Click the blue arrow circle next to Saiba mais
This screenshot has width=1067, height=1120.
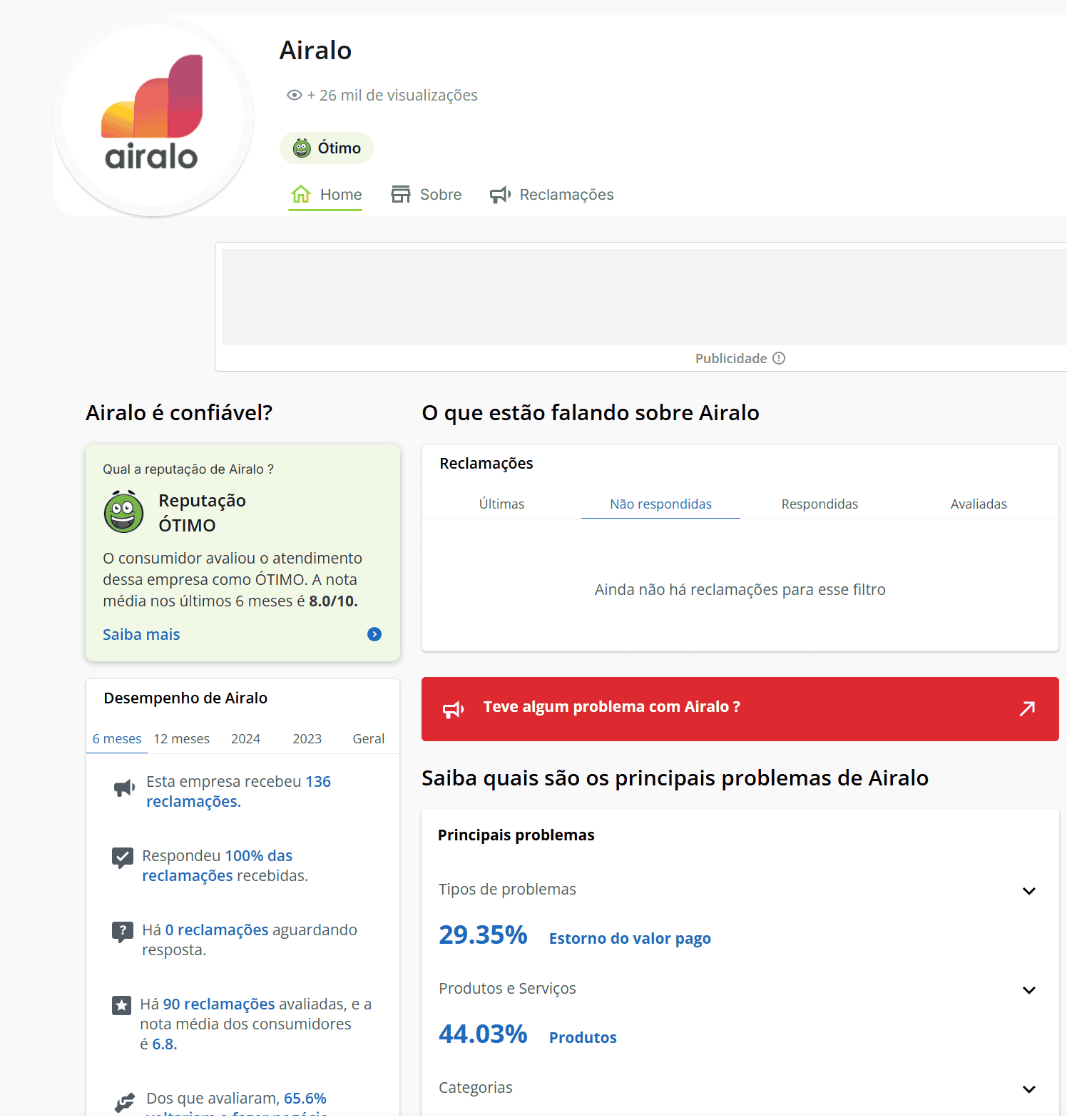(x=374, y=634)
